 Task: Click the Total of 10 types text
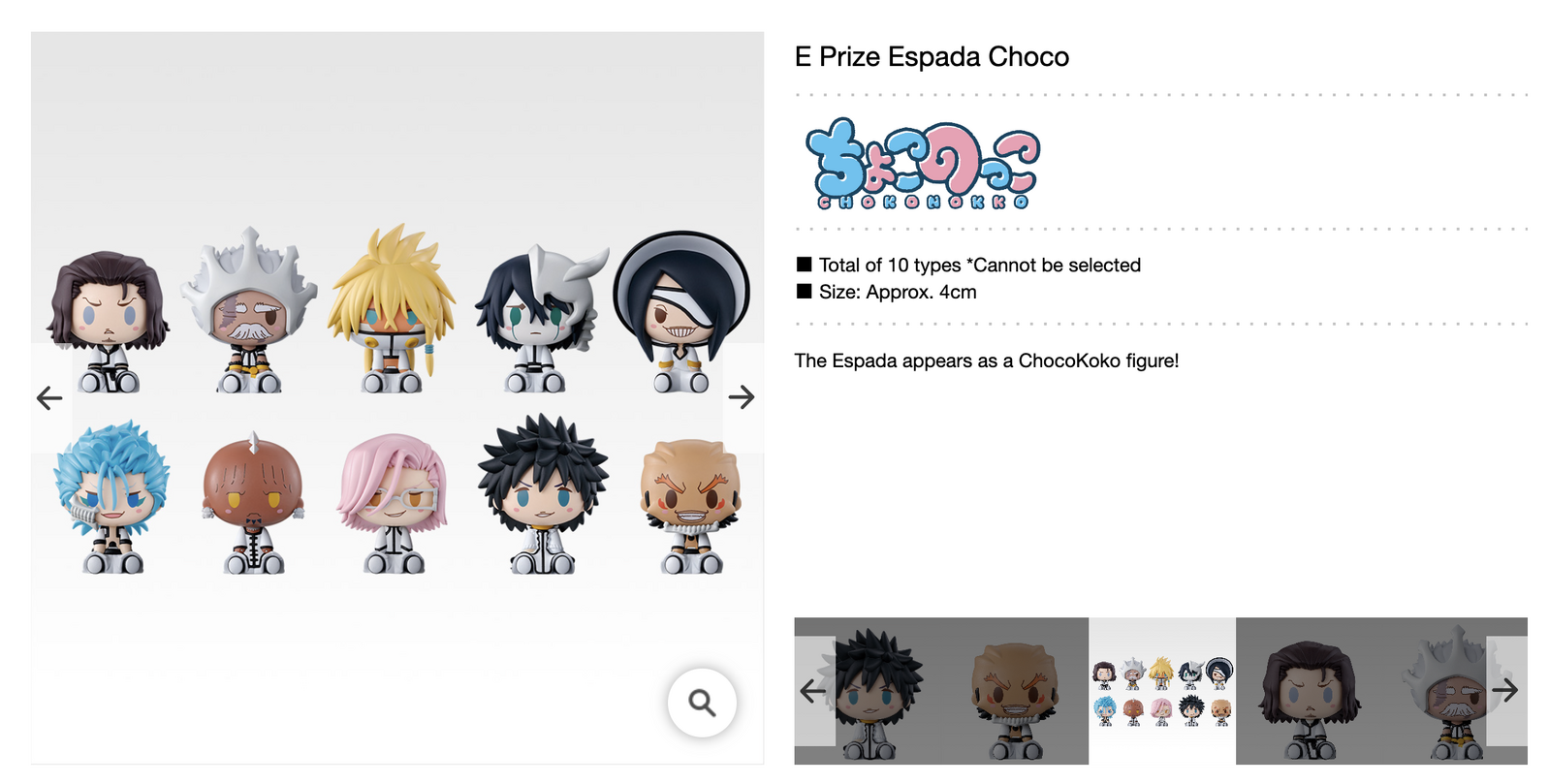point(890,266)
